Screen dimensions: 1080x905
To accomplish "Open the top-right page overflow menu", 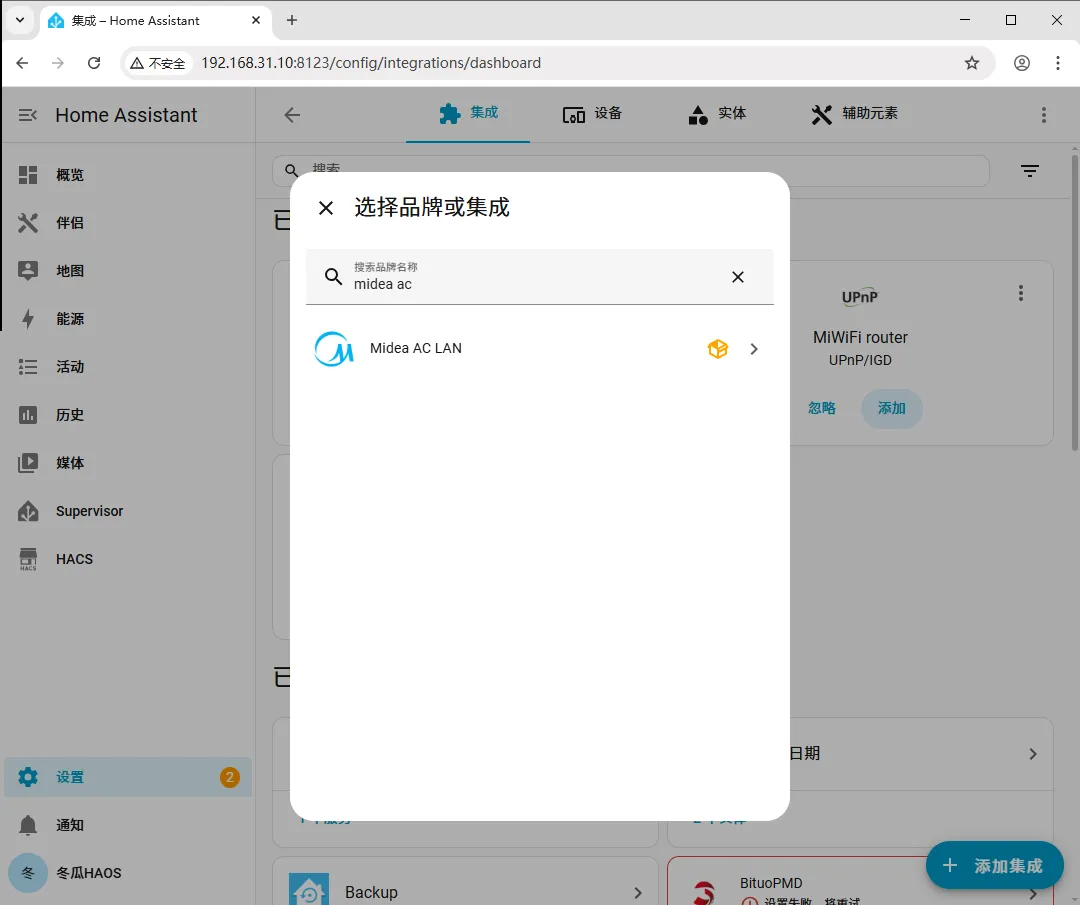I will (1043, 115).
